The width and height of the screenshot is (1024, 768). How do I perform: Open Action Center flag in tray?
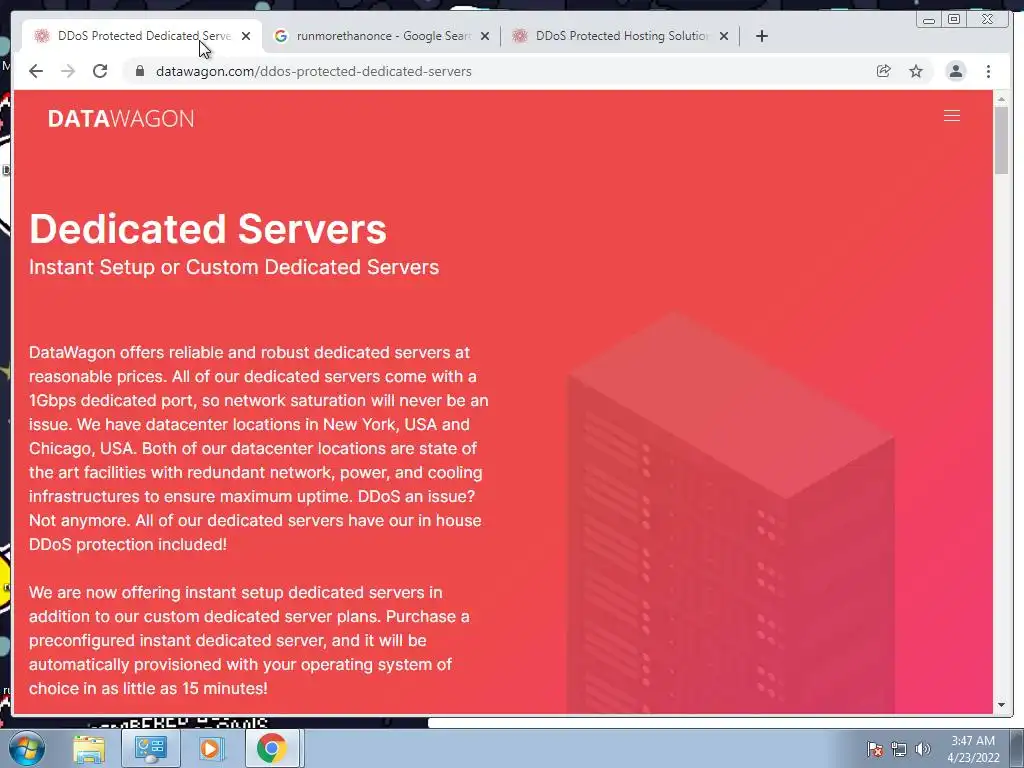pyautogui.click(x=875, y=749)
